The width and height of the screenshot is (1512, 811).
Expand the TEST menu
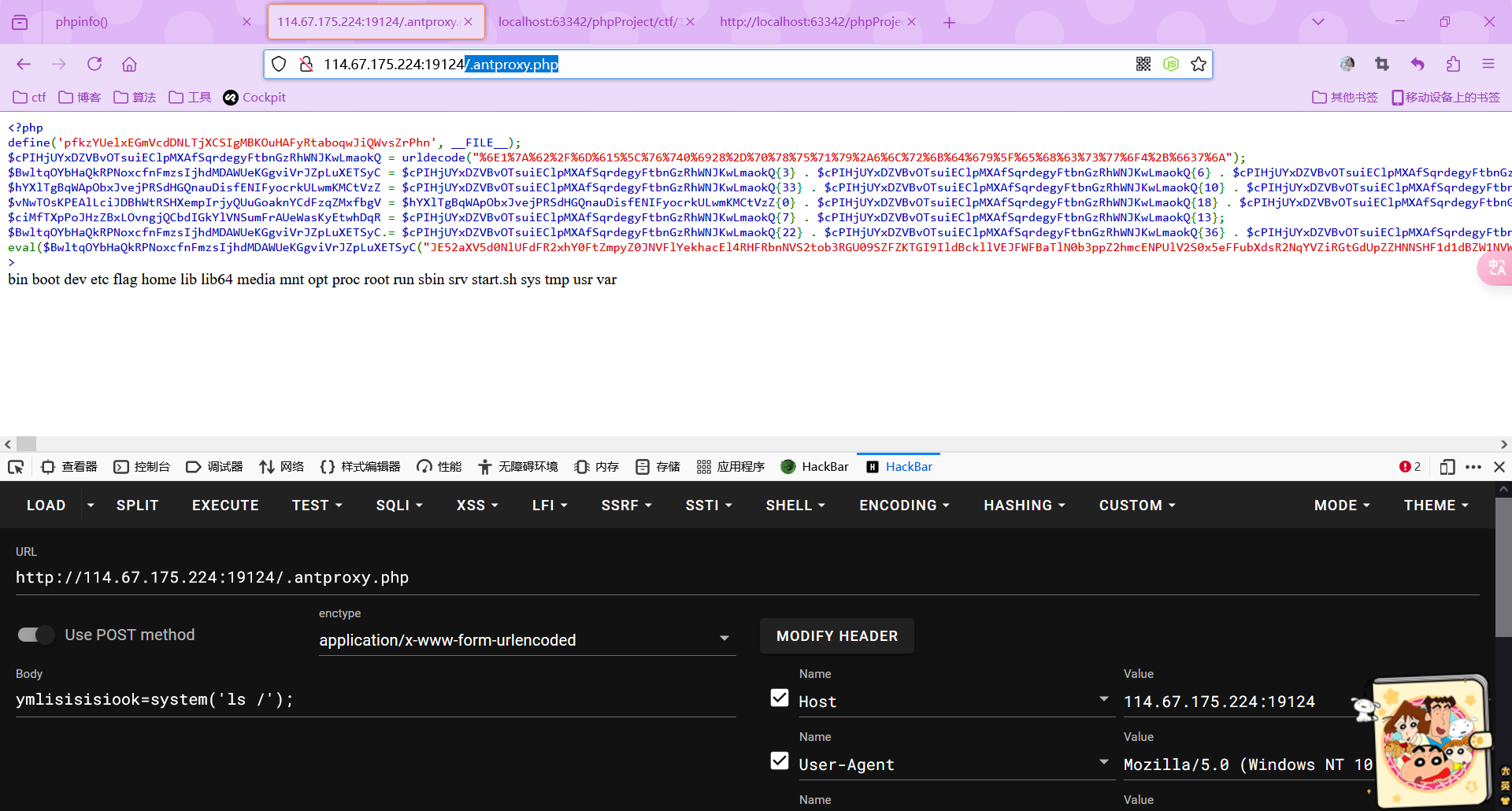tap(317, 505)
